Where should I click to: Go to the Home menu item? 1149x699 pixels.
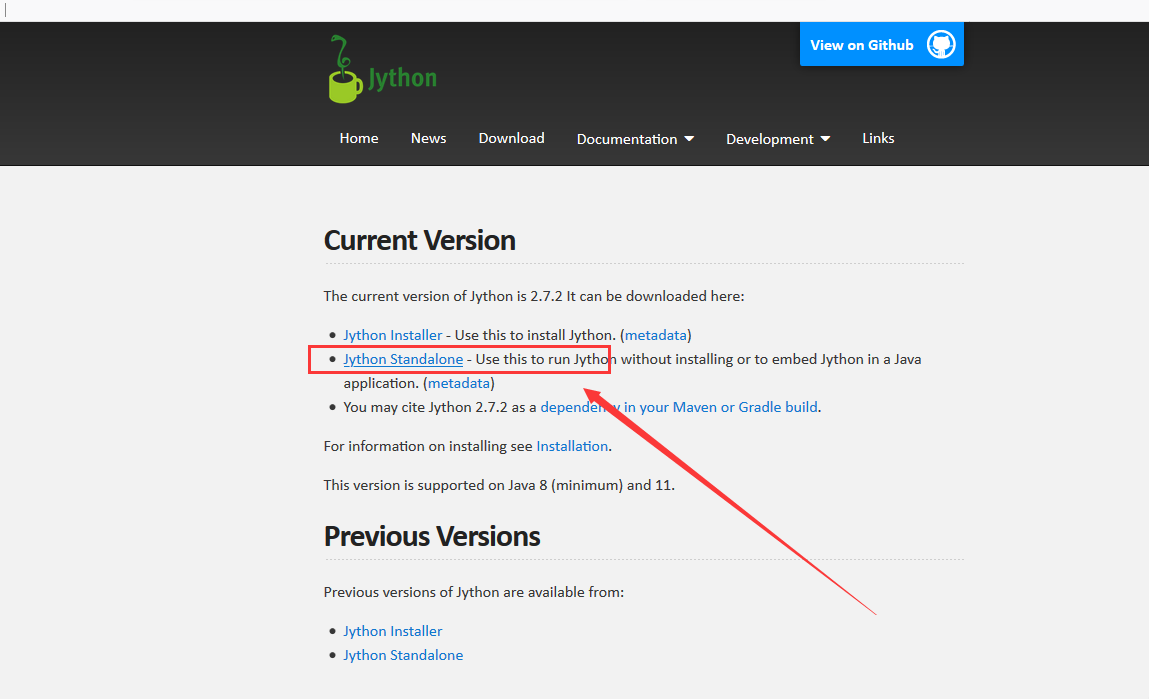coord(359,138)
